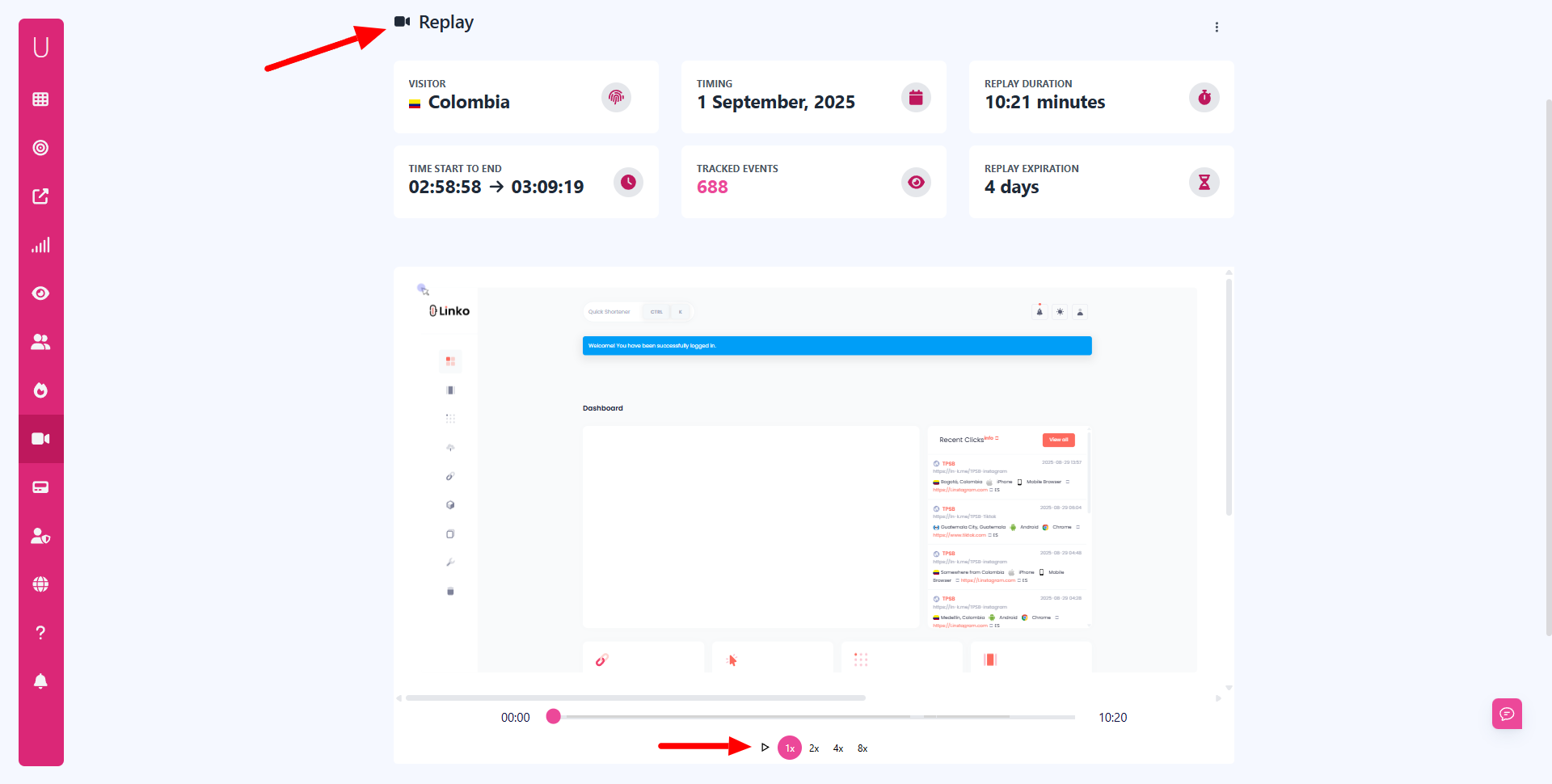Open the visitors icon in the sidebar
The height and width of the screenshot is (784, 1552).
click(x=40, y=342)
